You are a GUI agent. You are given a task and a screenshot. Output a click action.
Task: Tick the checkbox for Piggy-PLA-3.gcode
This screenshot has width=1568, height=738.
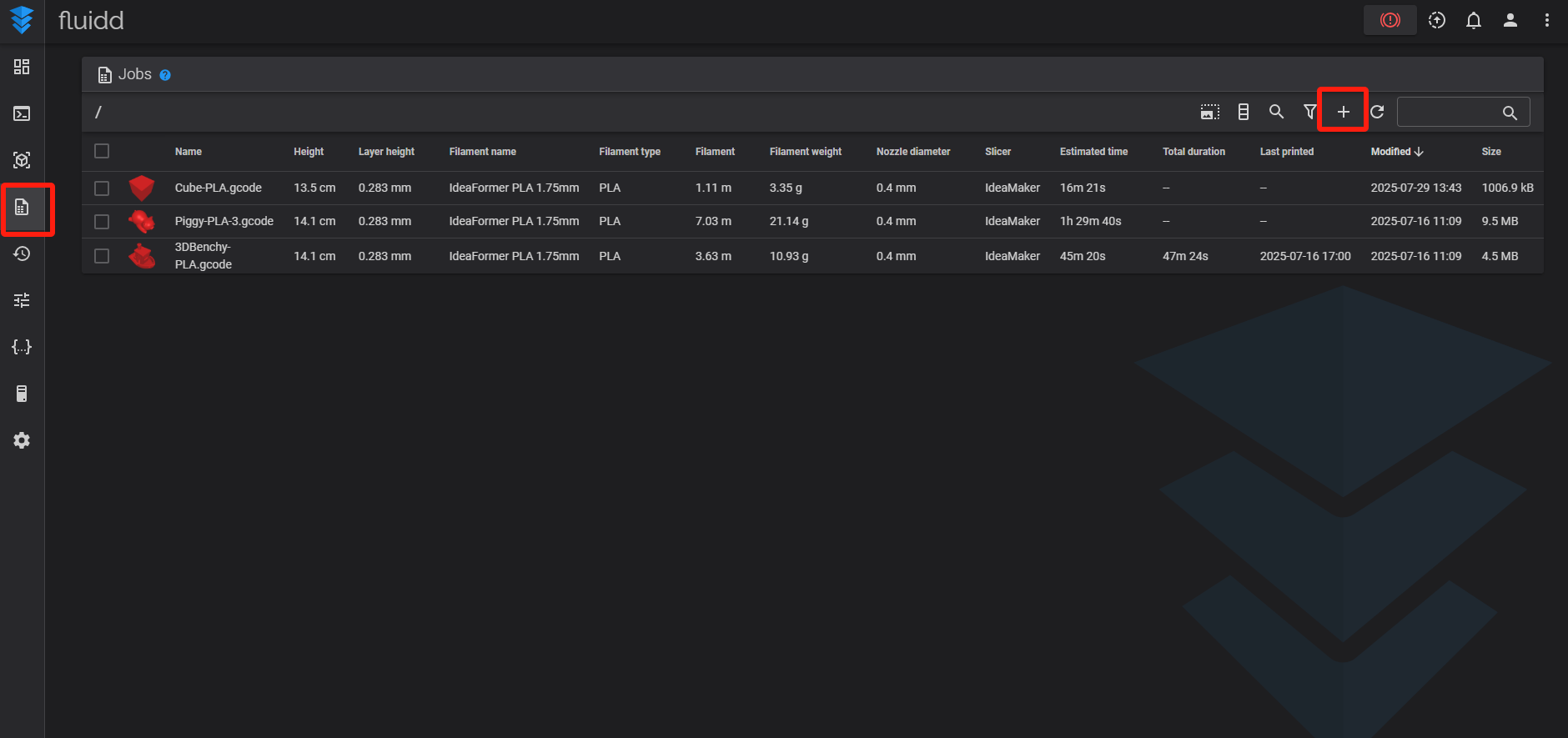[x=102, y=222]
